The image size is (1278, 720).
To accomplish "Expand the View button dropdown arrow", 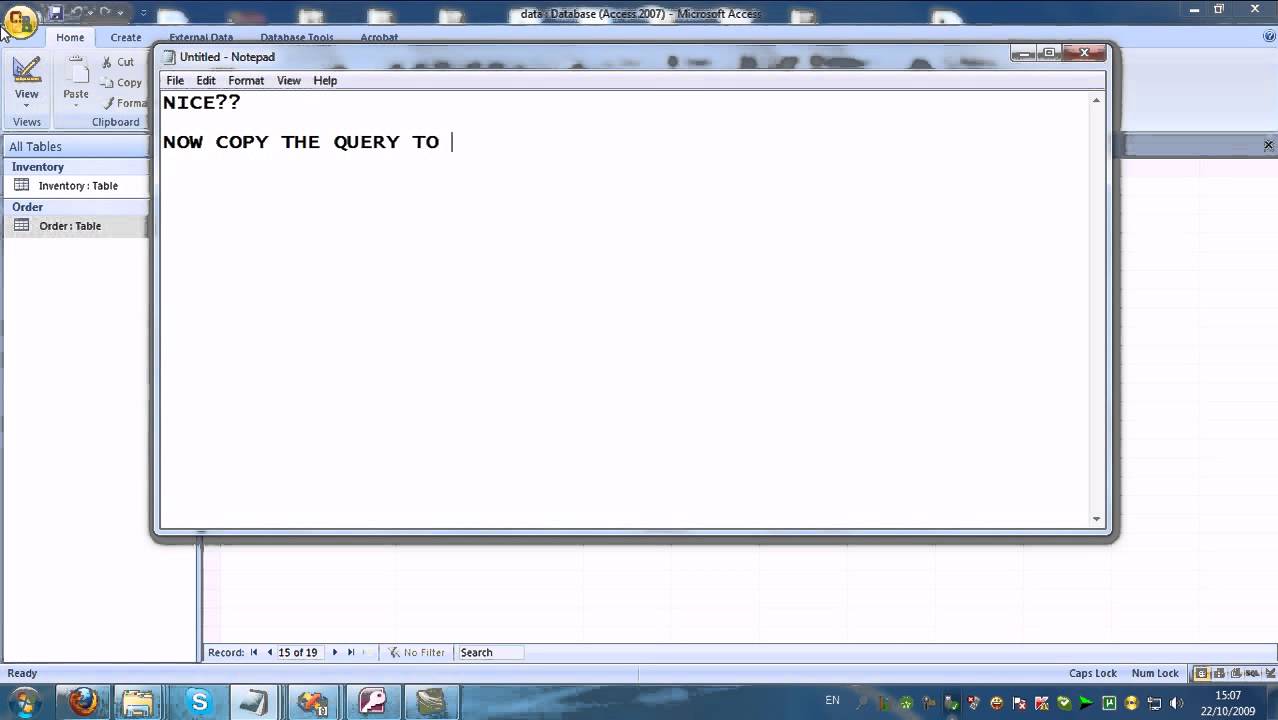I will point(27,105).
